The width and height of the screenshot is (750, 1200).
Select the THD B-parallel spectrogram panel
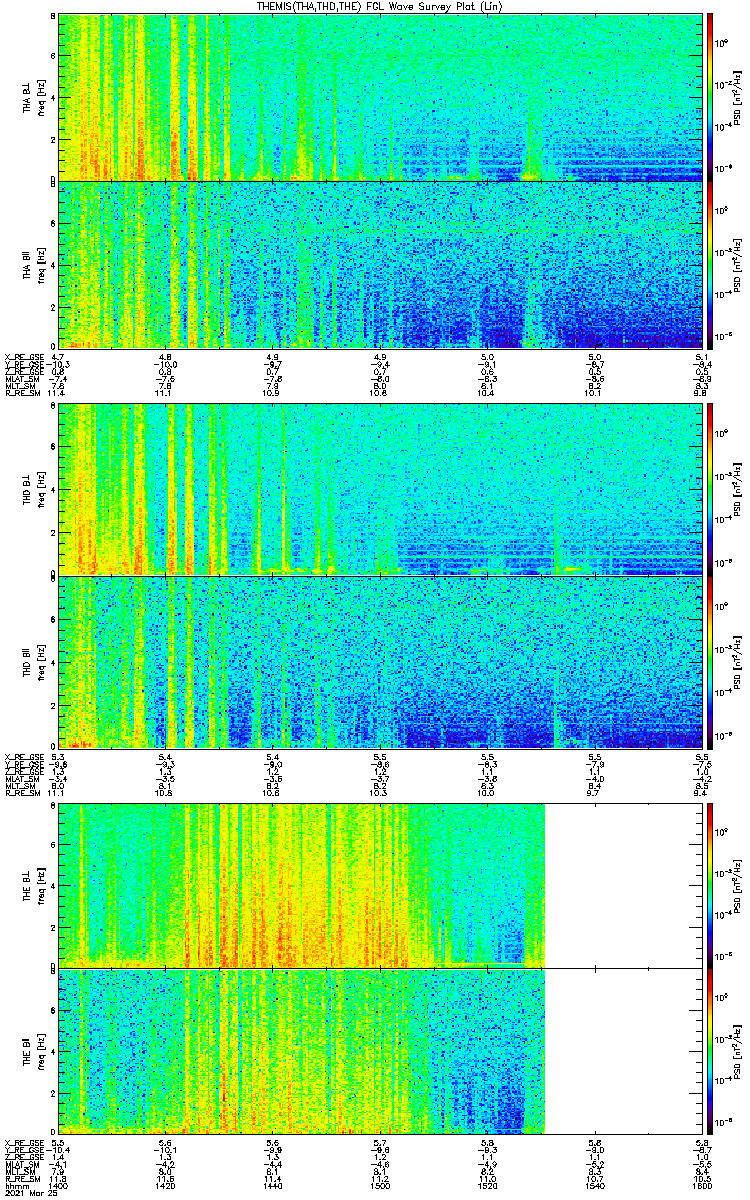[381, 662]
